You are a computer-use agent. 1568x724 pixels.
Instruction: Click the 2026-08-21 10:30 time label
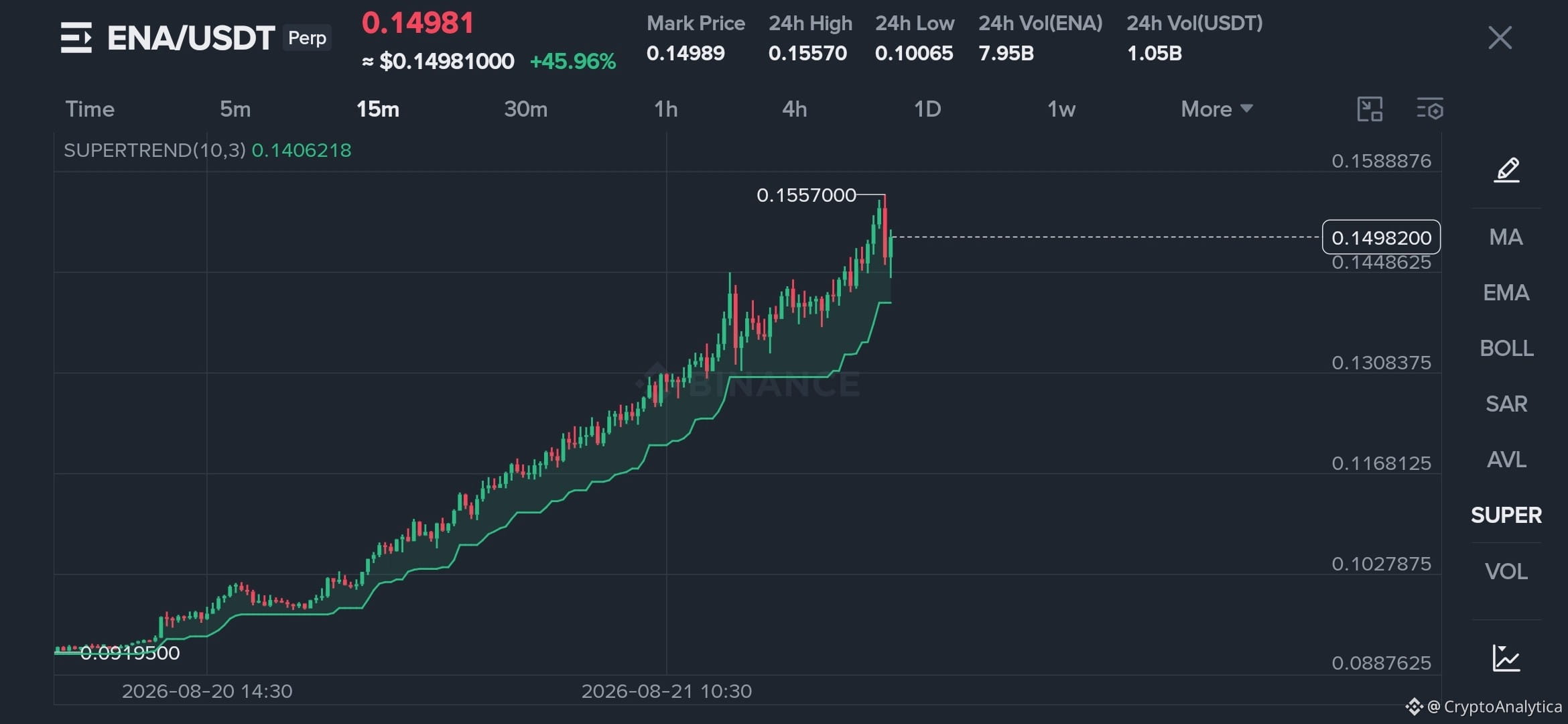[667, 691]
